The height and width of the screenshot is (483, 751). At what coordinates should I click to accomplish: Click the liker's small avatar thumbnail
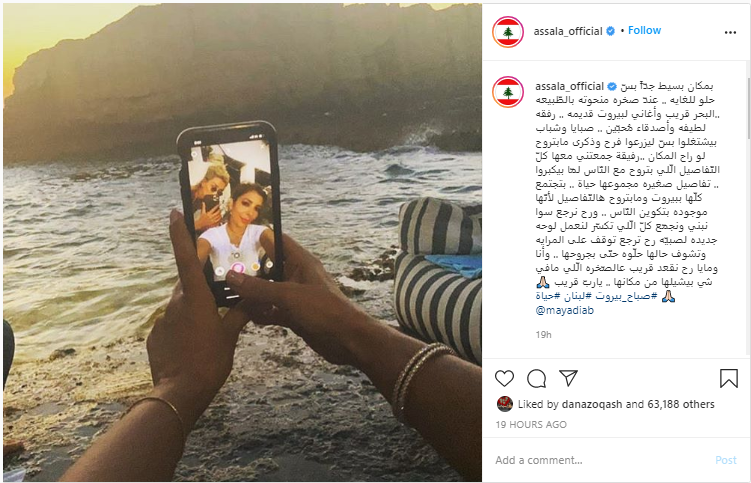pos(505,404)
